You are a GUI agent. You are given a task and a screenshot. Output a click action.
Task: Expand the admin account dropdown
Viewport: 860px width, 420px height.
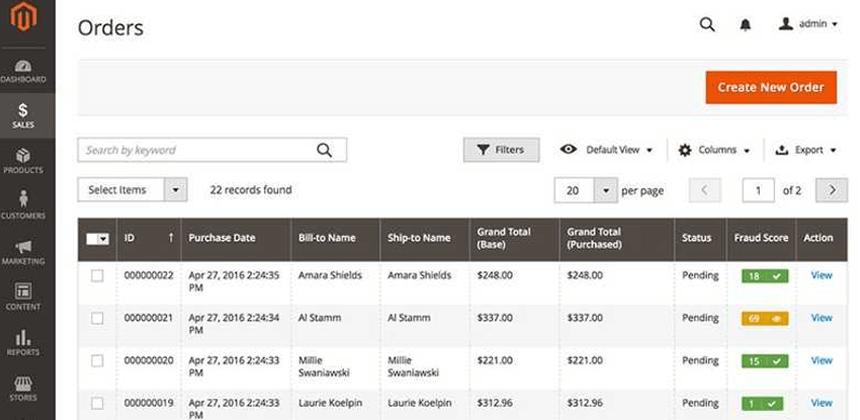click(x=808, y=24)
